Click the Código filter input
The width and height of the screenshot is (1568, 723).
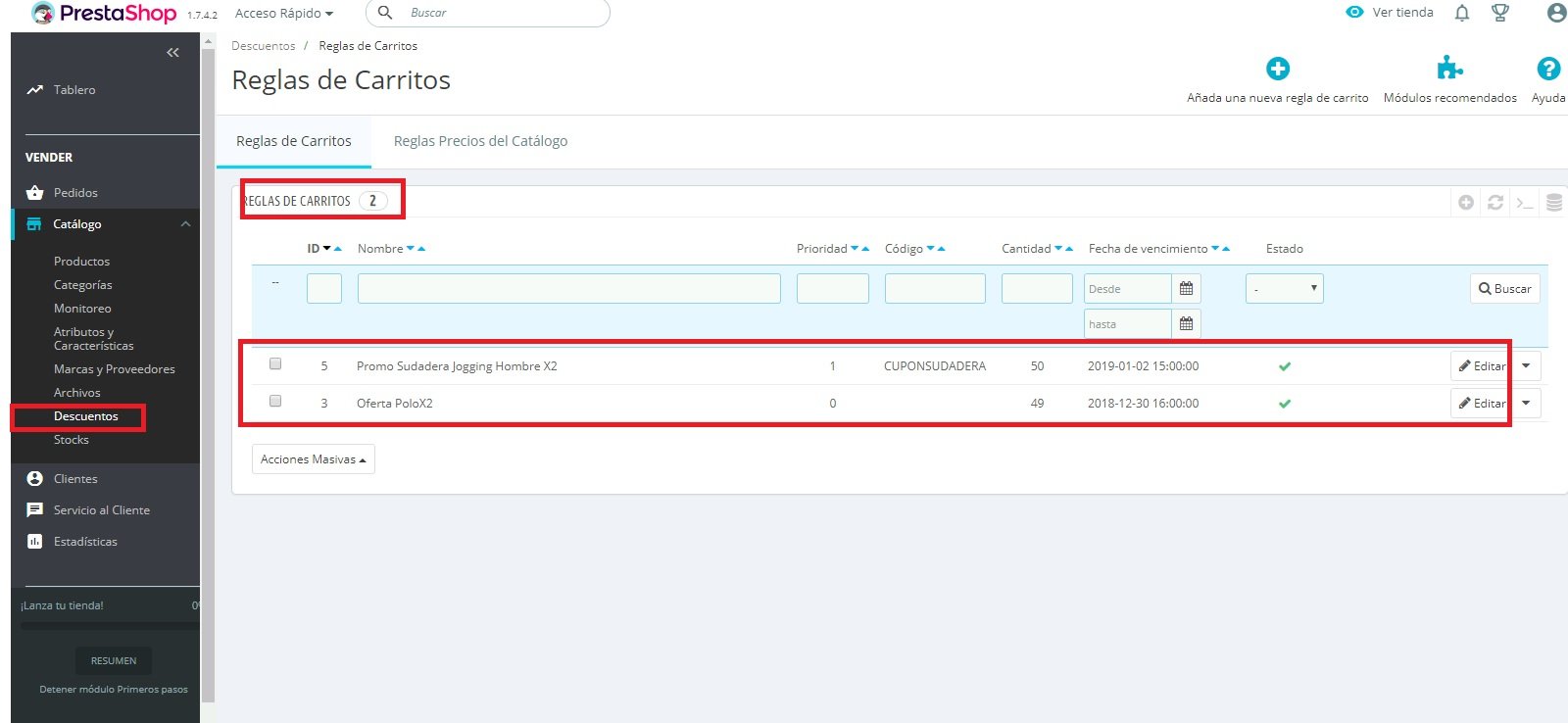click(935, 289)
